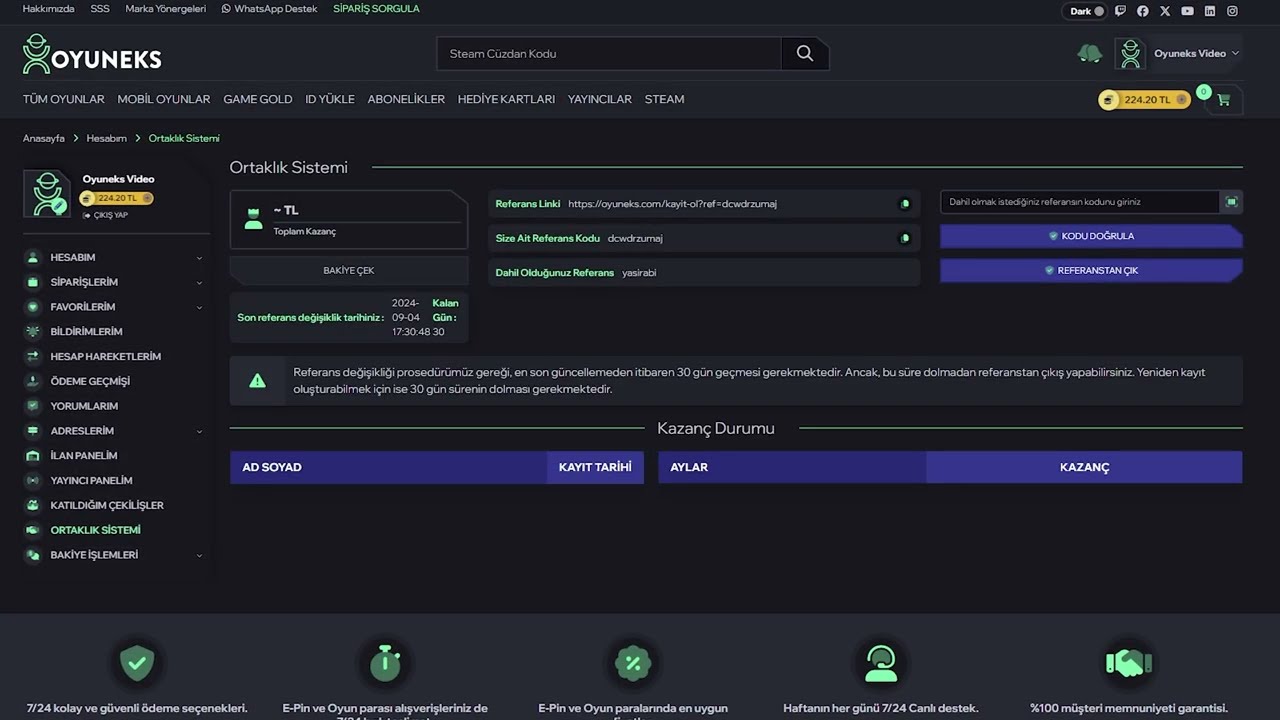Viewport: 1280px width, 720px height.
Task: Open the SSS link
Action: tap(100, 9)
